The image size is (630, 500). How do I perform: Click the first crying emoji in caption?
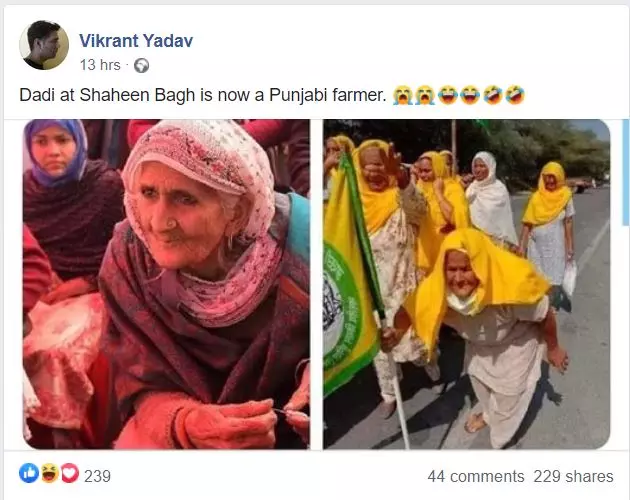tap(403, 95)
